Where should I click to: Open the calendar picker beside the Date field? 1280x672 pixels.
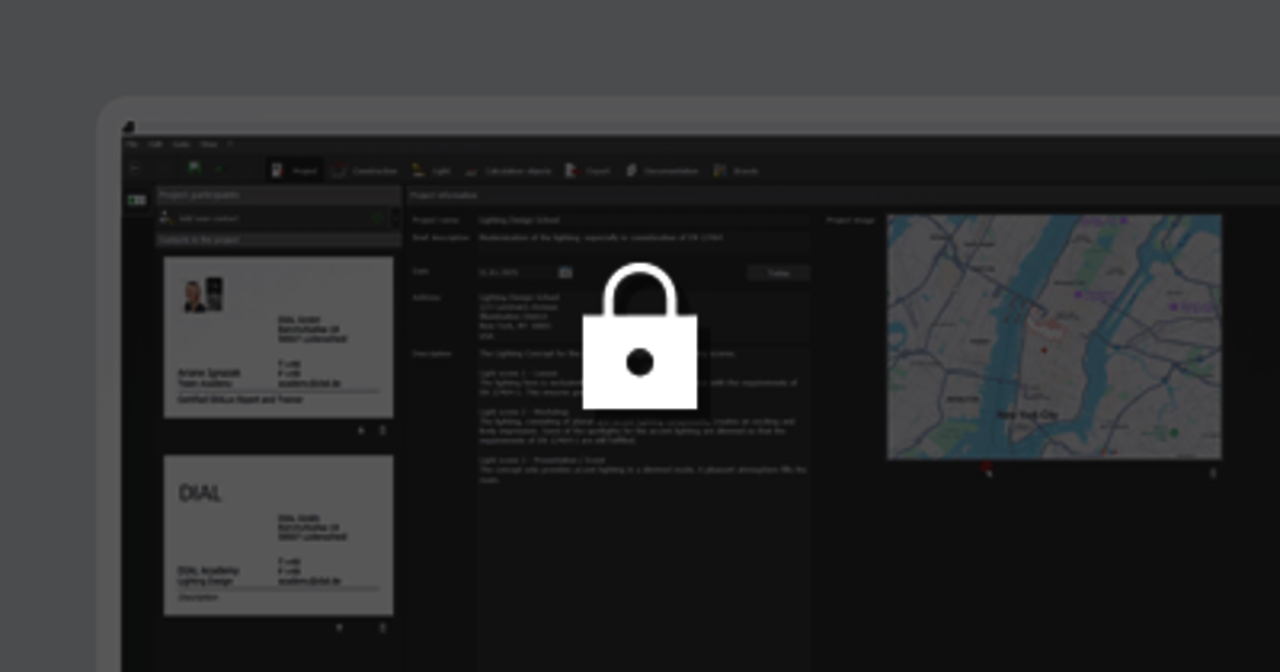(565, 272)
